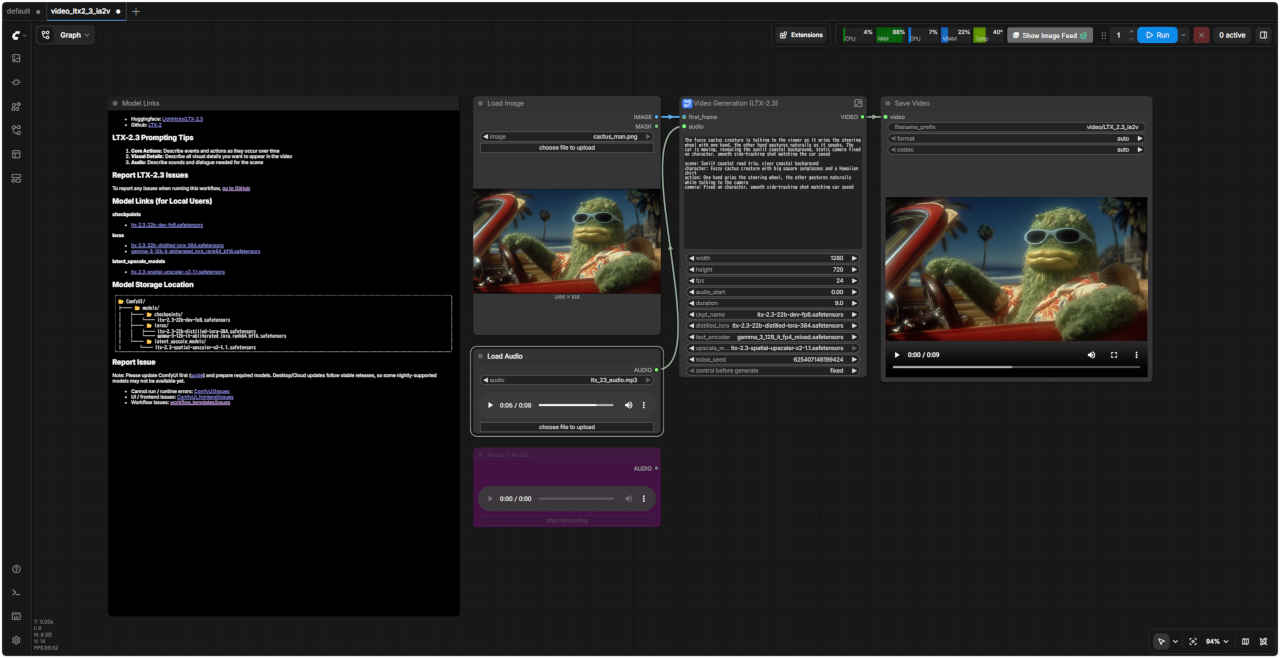Open the node library sidebar icon
1280x658 pixels.
[x=16, y=82]
